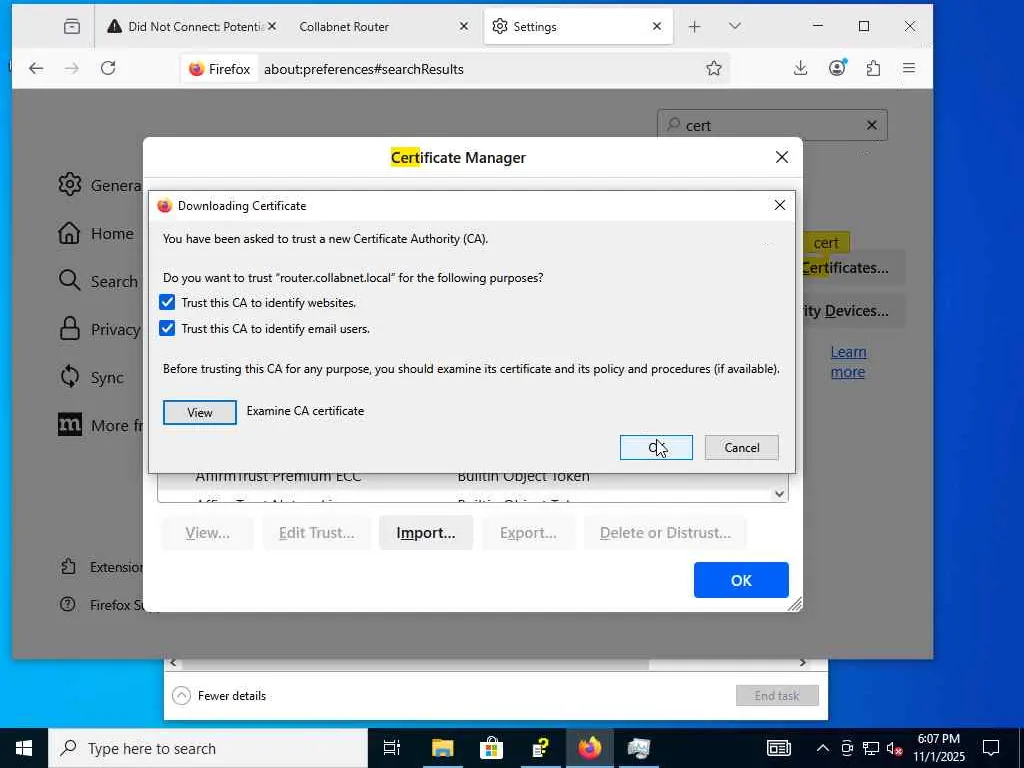Open the Windows Start menu

[24, 748]
